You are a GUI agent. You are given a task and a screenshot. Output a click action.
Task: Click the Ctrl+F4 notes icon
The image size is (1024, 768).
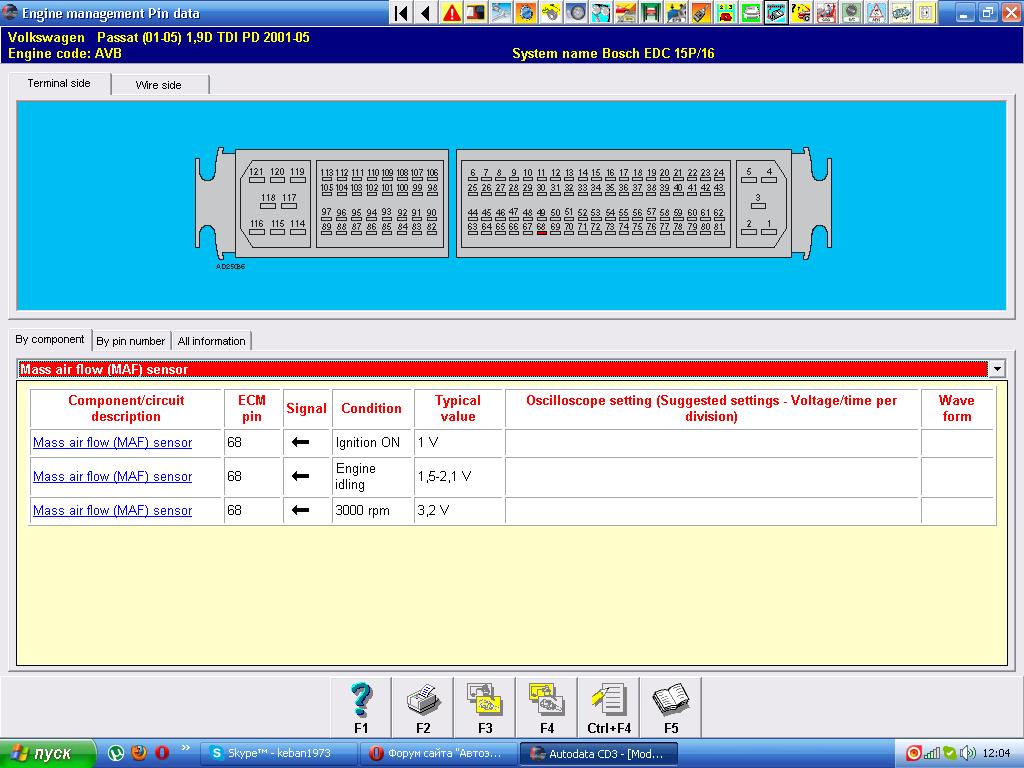coord(609,708)
